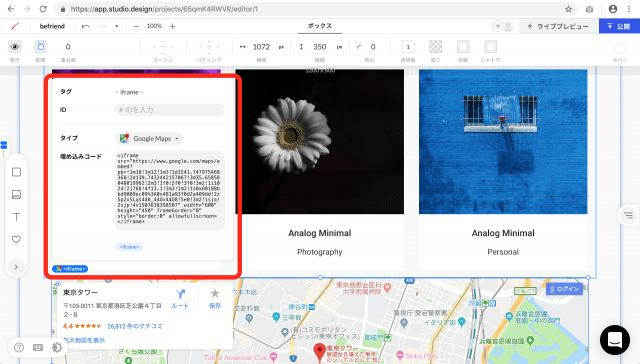Redo the last edit
The width and height of the screenshot is (640, 364).
[x=102, y=26]
